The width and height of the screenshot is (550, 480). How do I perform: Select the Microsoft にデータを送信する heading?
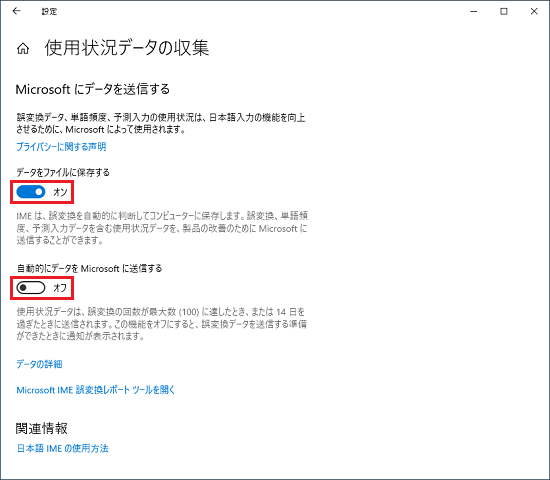93,89
